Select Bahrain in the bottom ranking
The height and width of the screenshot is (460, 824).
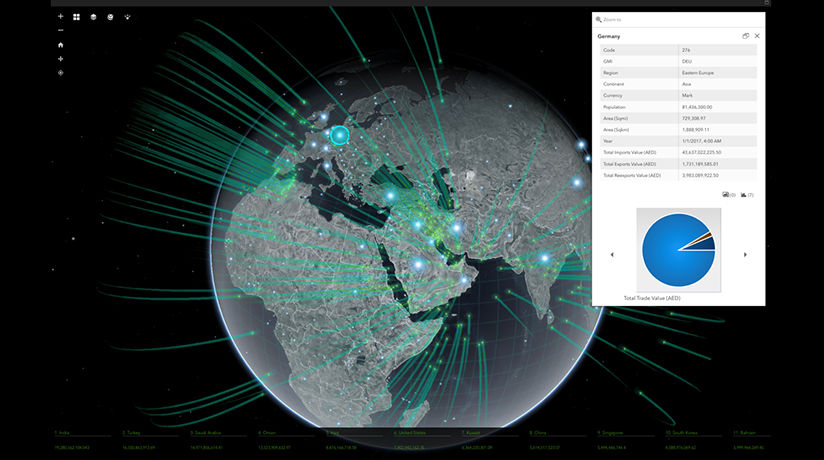click(x=745, y=433)
